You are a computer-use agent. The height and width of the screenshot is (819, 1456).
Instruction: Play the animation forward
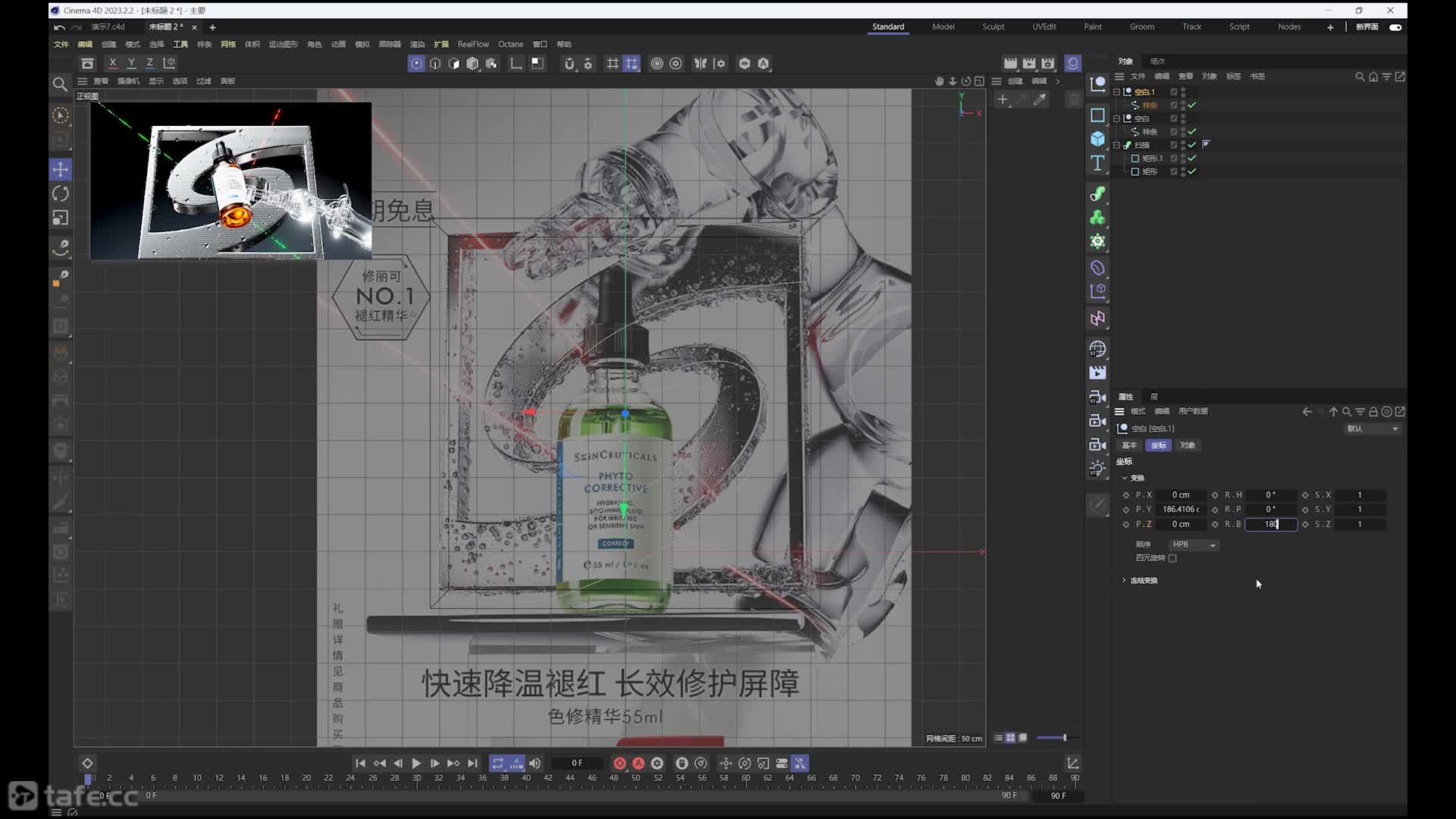click(x=416, y=763)
